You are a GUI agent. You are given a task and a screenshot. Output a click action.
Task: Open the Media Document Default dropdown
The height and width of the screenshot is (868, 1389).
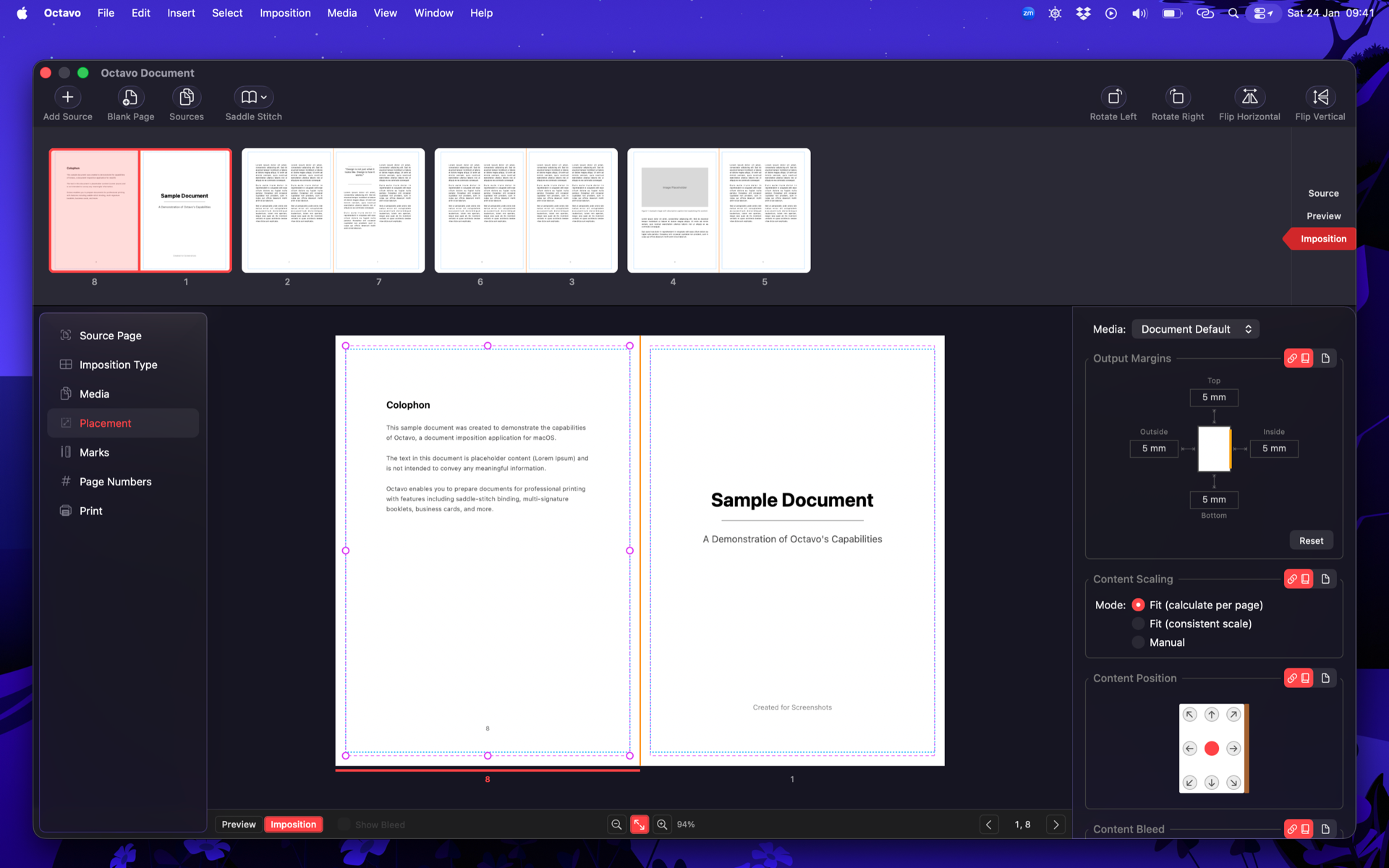[x=1195, y=329]
